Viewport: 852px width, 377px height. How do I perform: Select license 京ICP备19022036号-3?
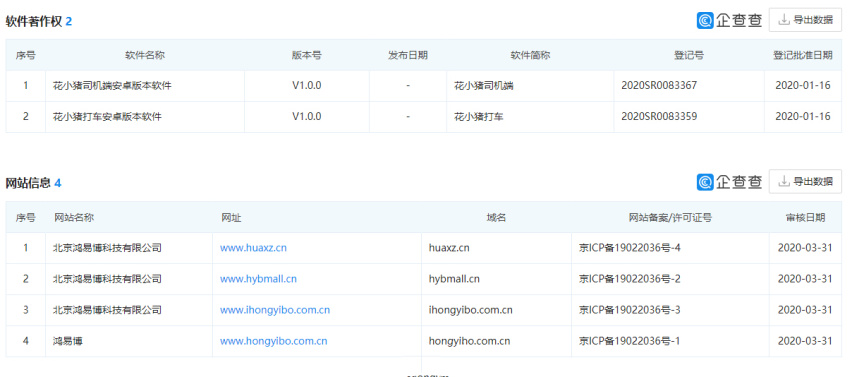point(629,310)
